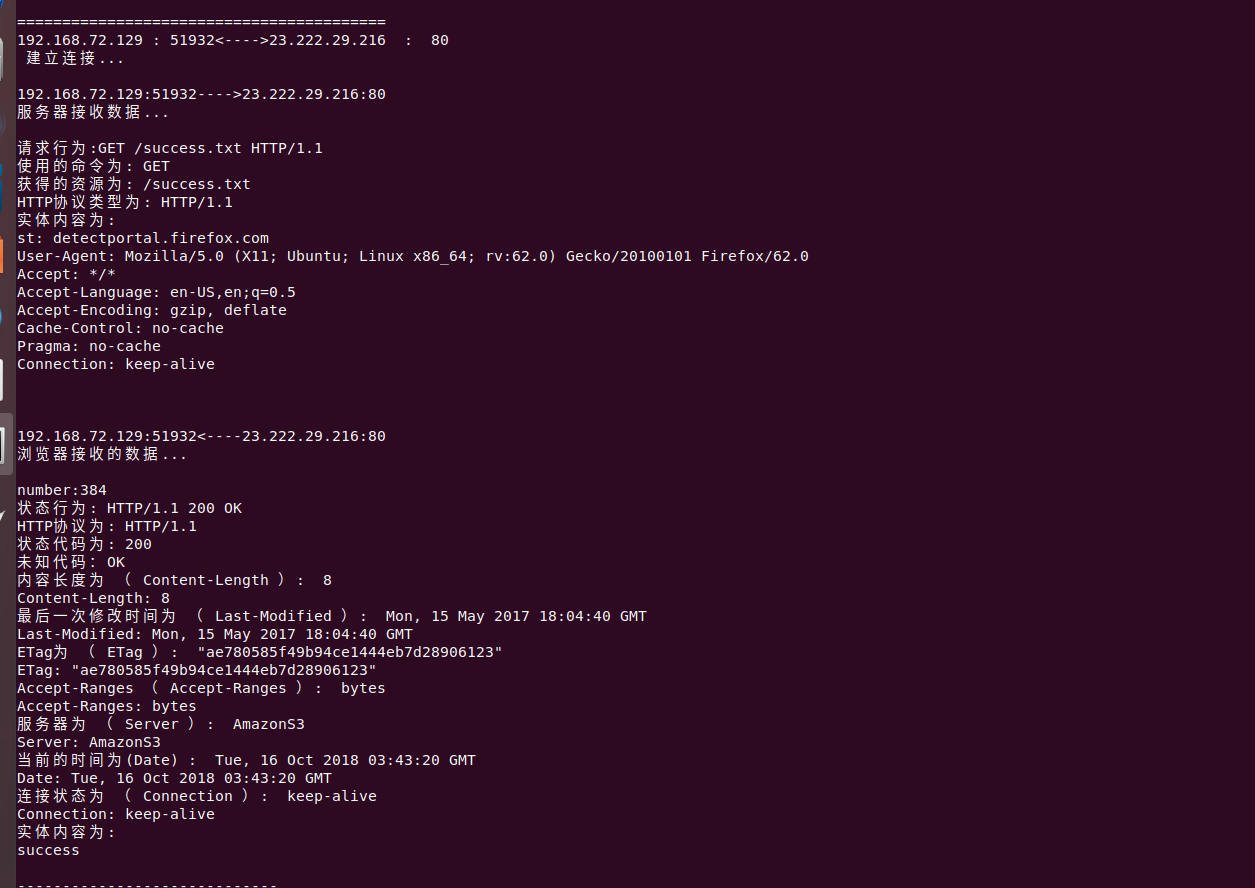
Task: Click the plain Content-Length: 8 line
Action: pos(93,598)
